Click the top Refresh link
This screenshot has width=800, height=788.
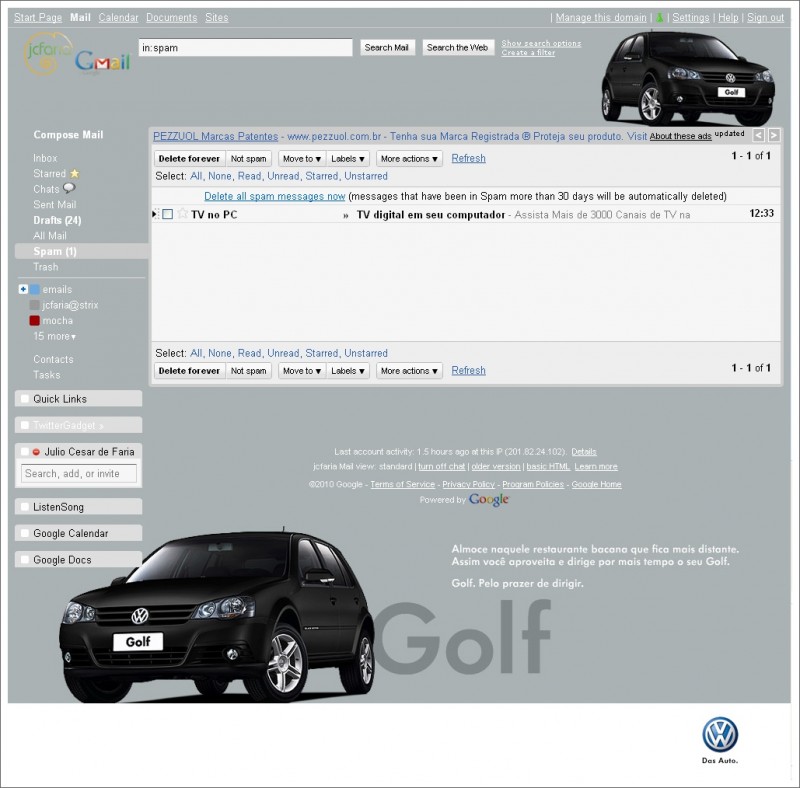[x=468, y=158]
